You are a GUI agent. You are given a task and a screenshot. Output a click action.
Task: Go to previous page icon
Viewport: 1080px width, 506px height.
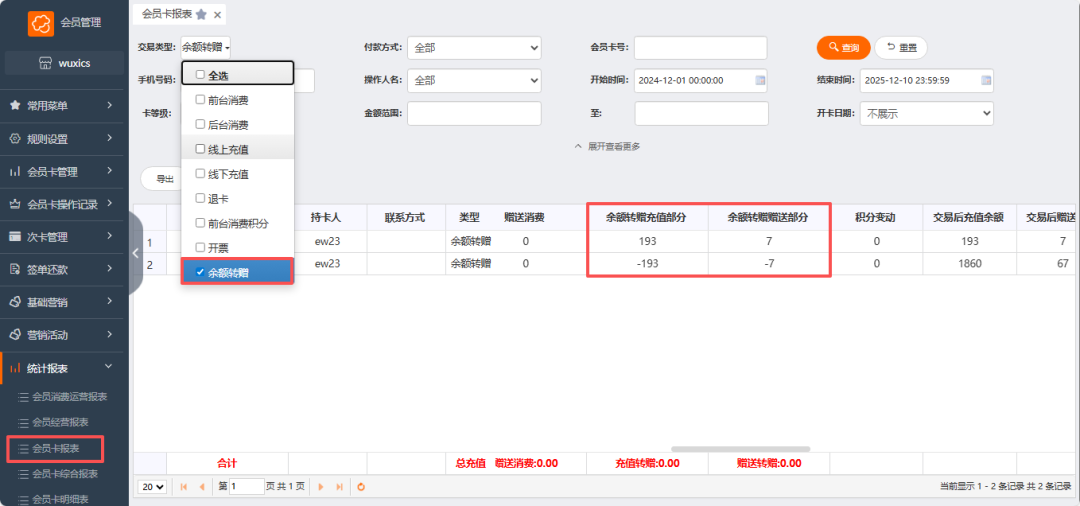tap(202, 487)
